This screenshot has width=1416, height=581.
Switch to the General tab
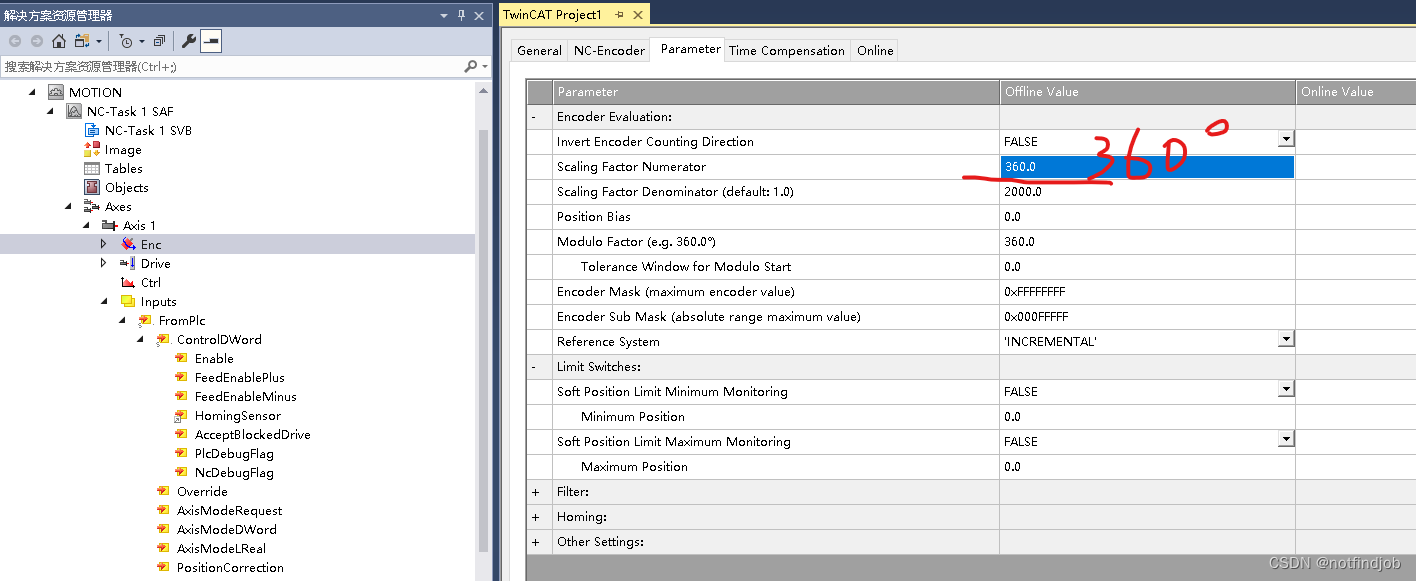coord(538,50)
